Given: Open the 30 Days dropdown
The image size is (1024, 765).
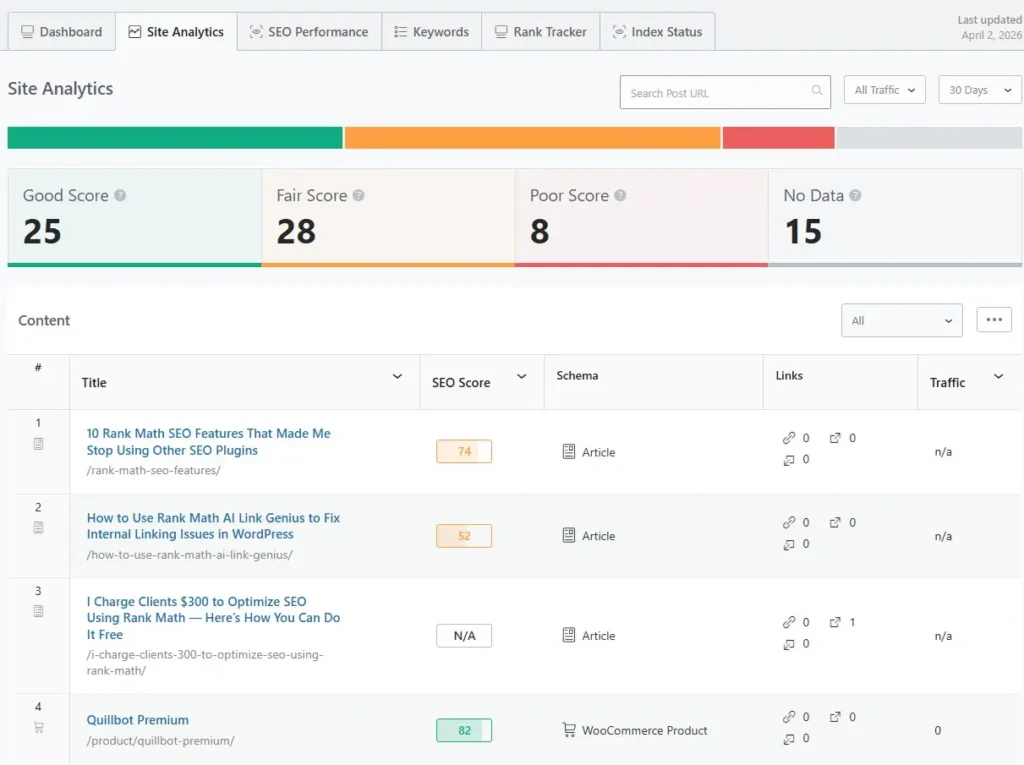Looking at the screenshot, I should (979, 89).
